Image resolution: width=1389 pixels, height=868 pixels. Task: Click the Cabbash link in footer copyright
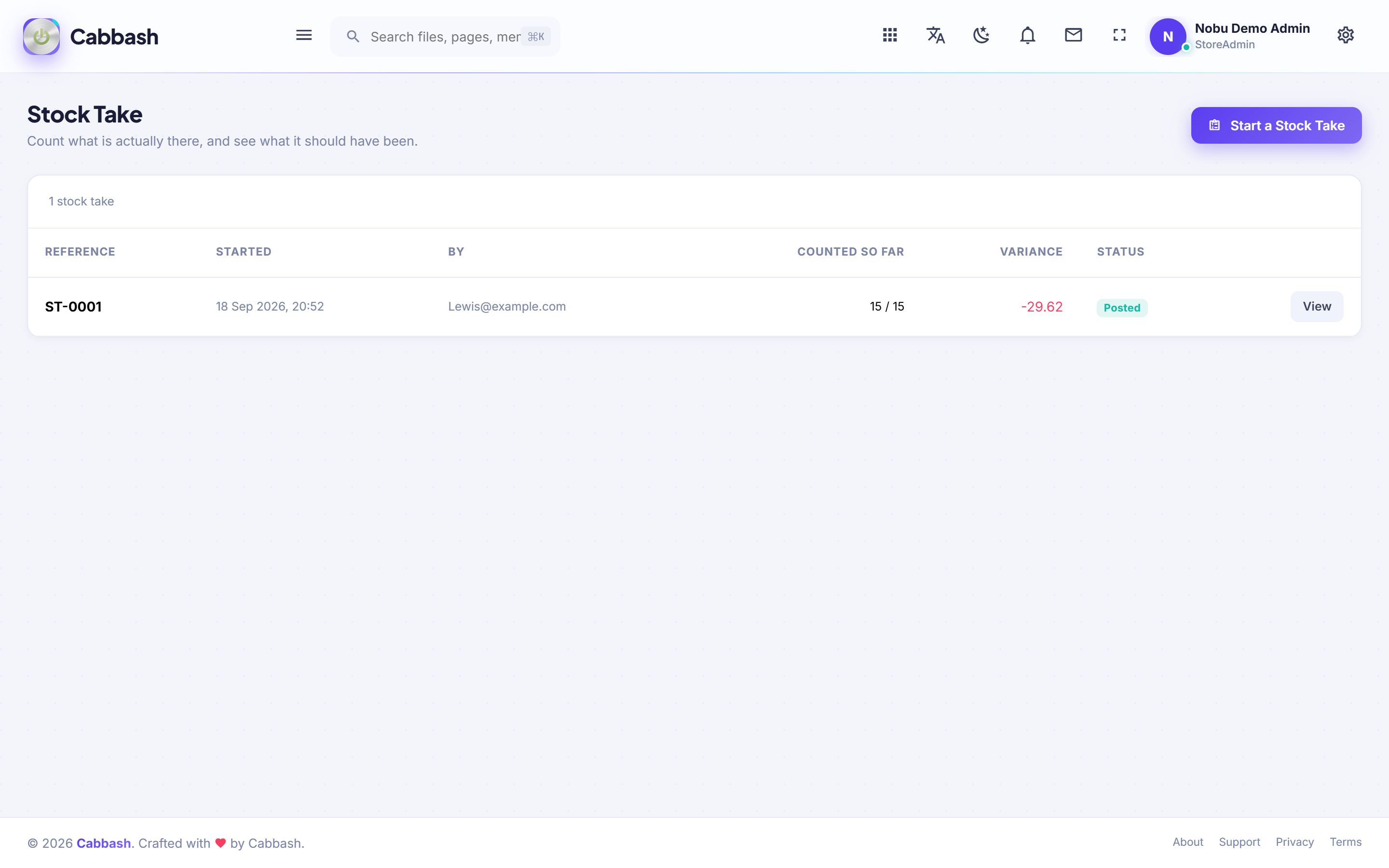[104, 843]
